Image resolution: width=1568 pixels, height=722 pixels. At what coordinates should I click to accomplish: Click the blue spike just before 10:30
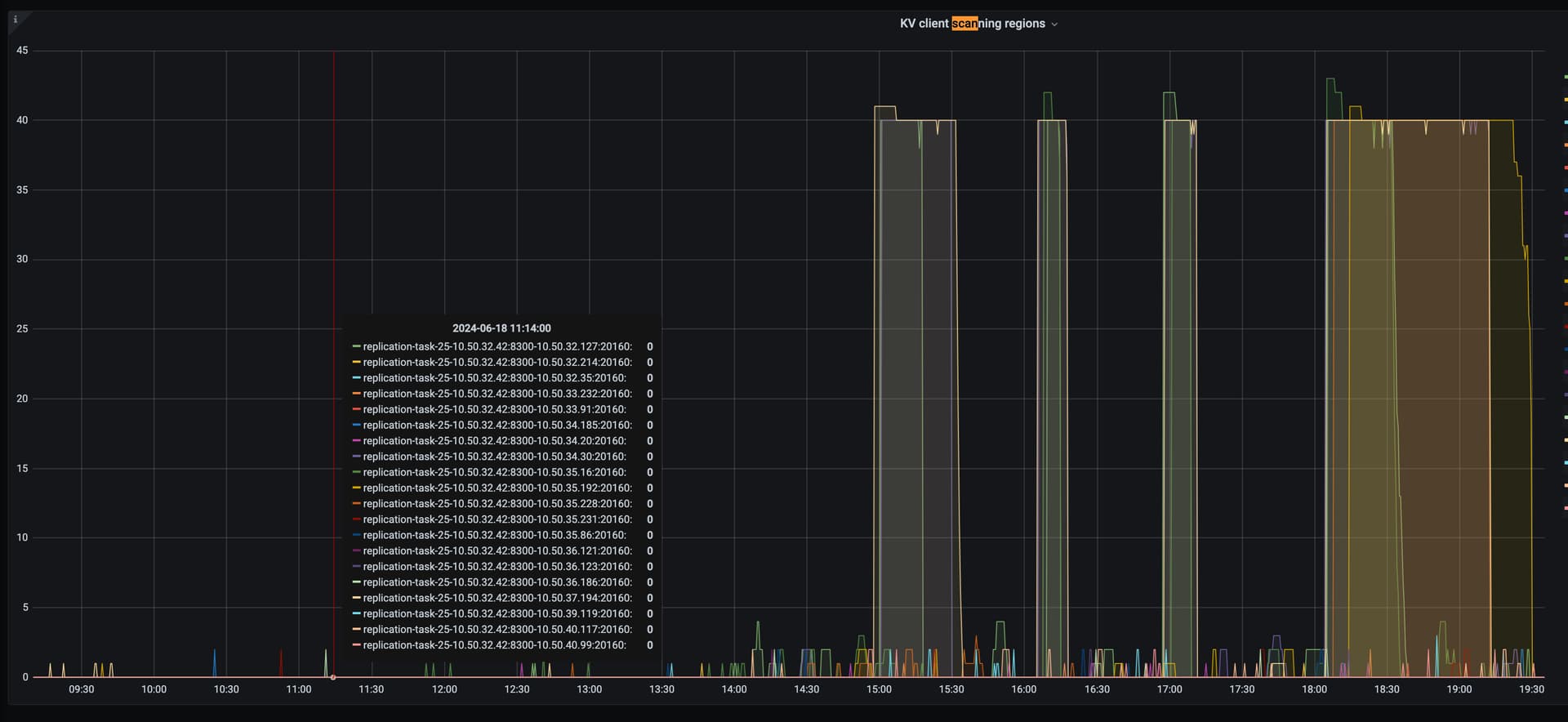tap(215, 662)
